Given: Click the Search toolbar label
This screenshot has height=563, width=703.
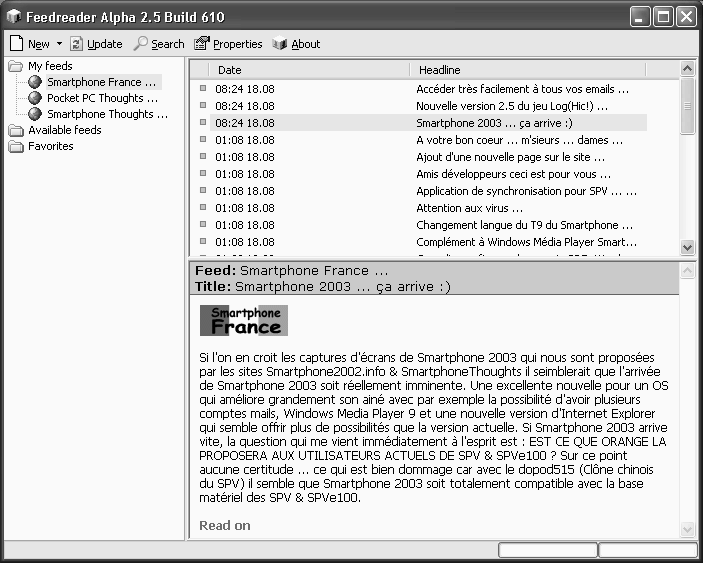Looking at the screenshot, I should point(168,44).
